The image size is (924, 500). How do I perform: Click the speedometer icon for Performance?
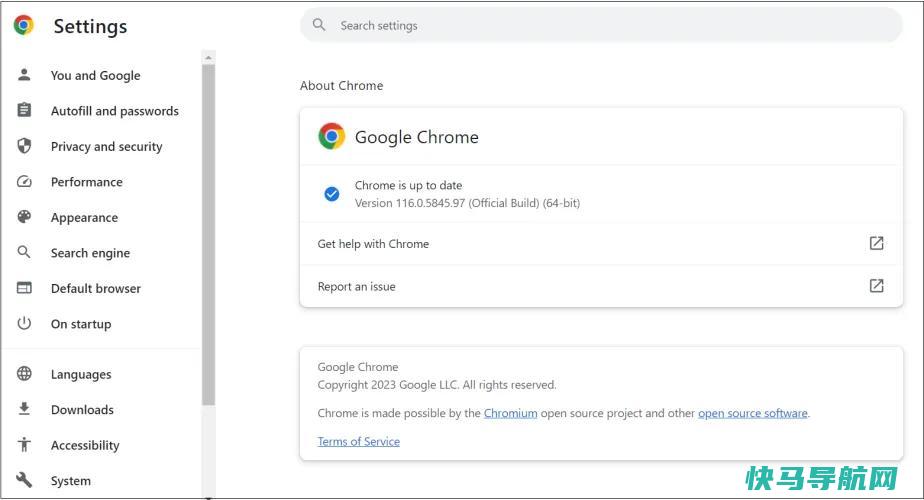24,182
